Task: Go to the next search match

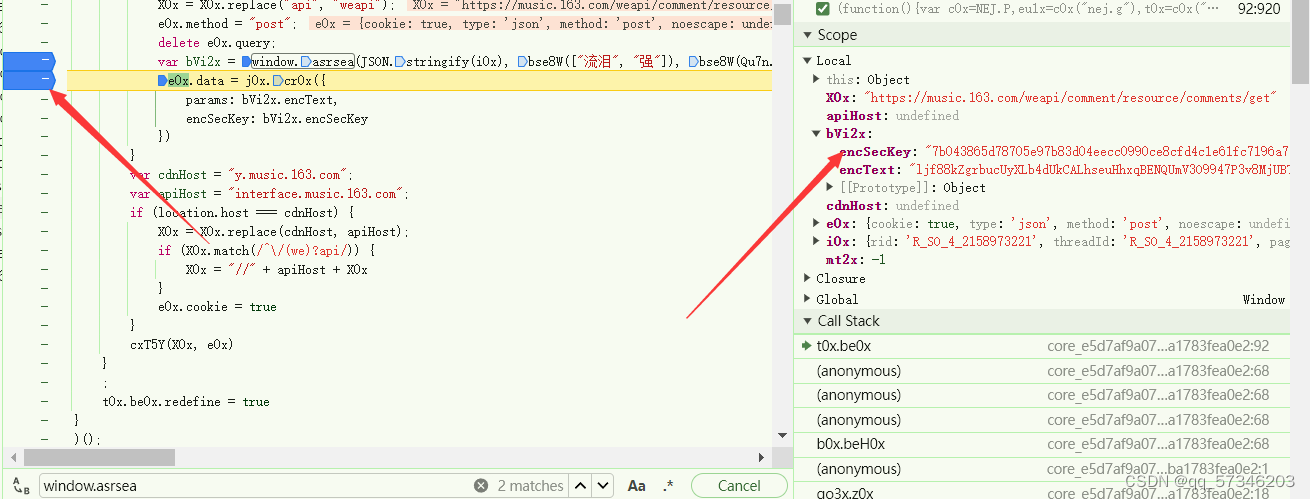Action: (603, 486)
